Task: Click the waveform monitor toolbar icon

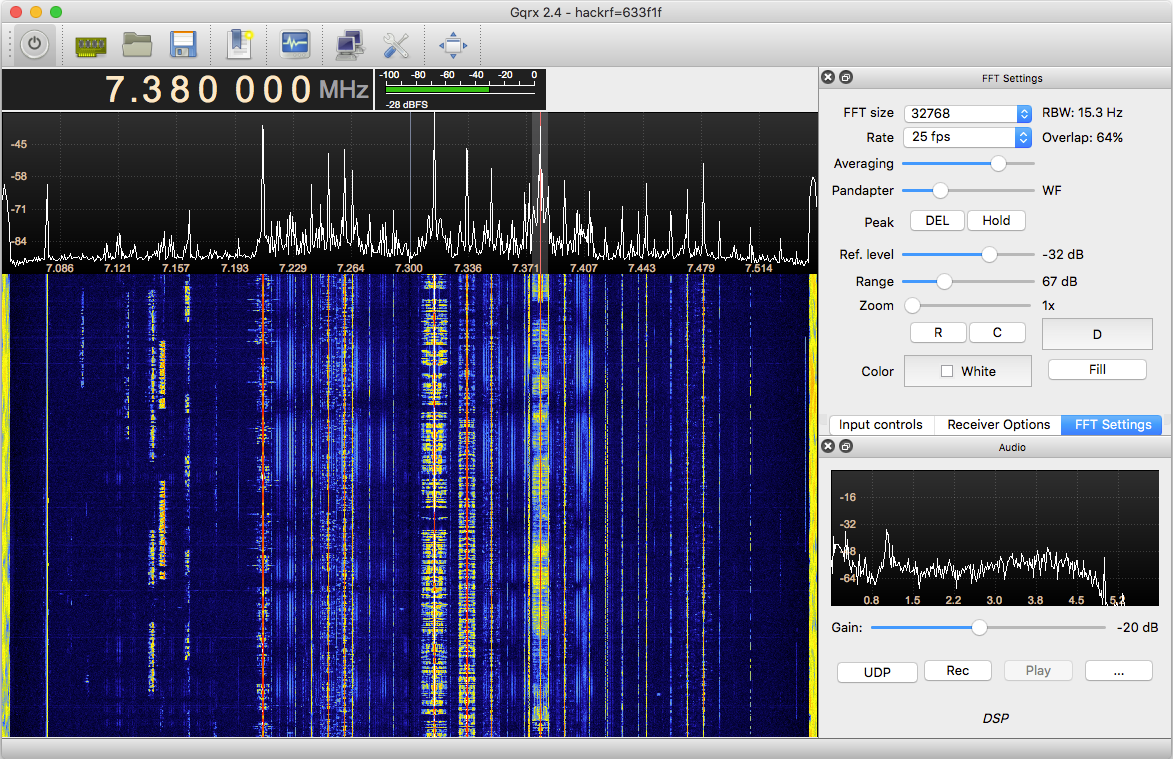Action: (x=294, y=44)
